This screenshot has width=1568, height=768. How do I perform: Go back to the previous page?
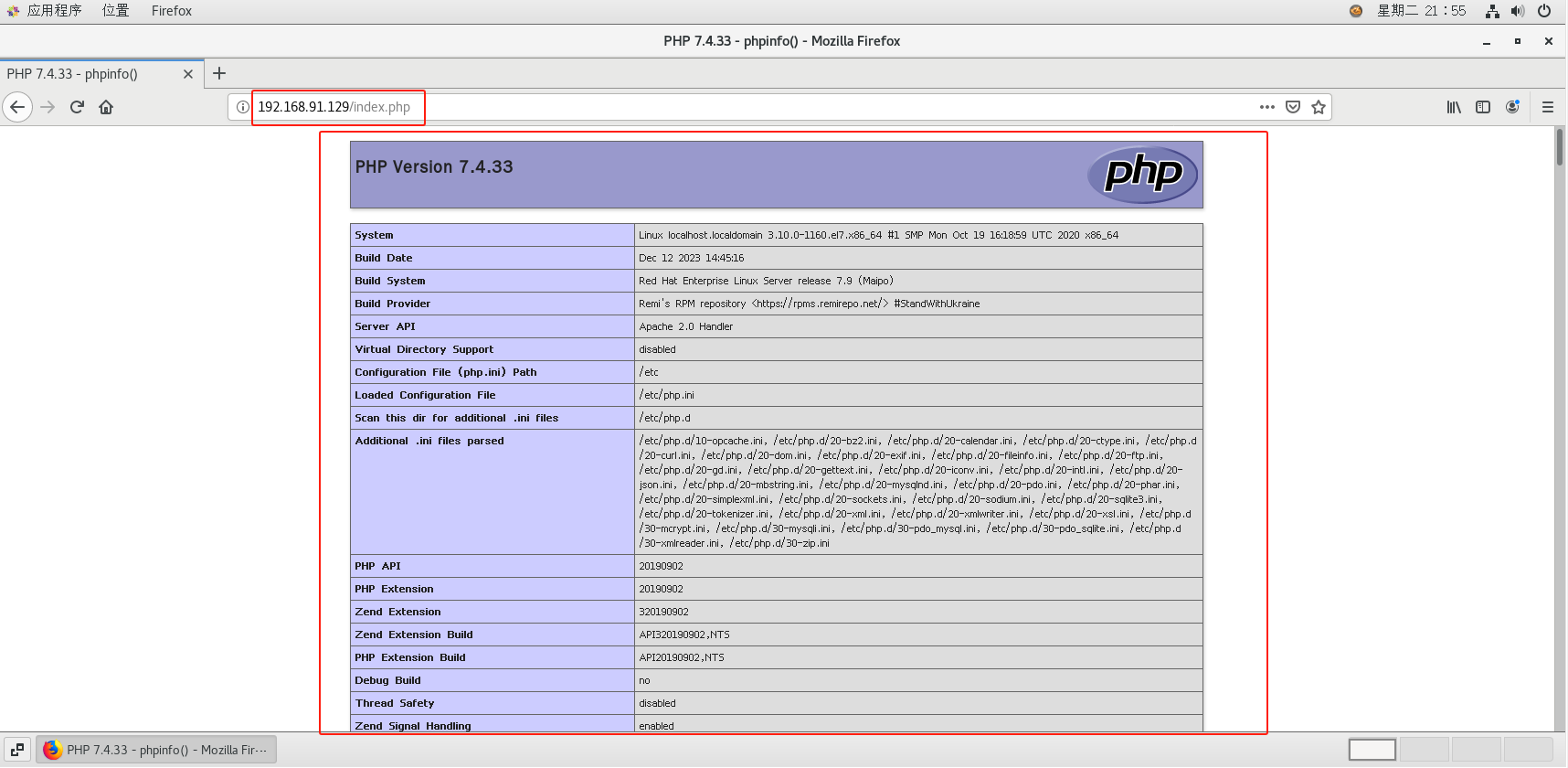pyautogui.click(x=17, y=107)
